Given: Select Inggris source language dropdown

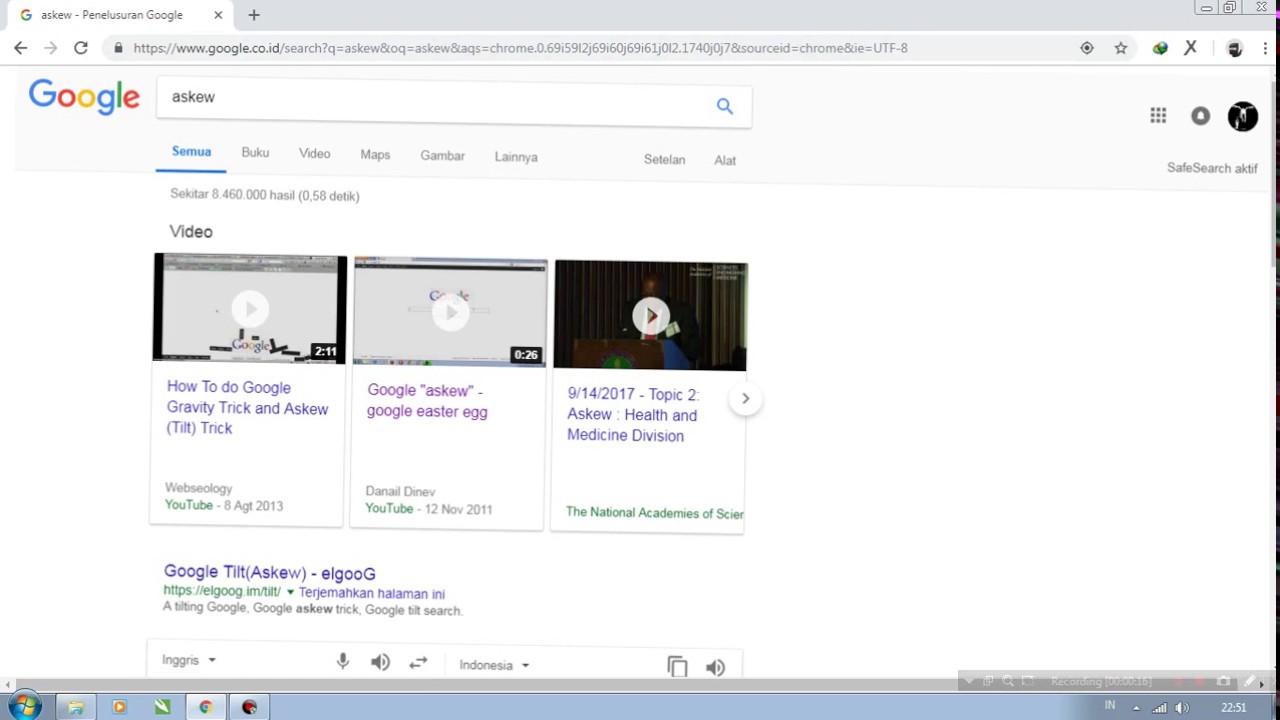Looking at the screenshot, I should point(189,660).
